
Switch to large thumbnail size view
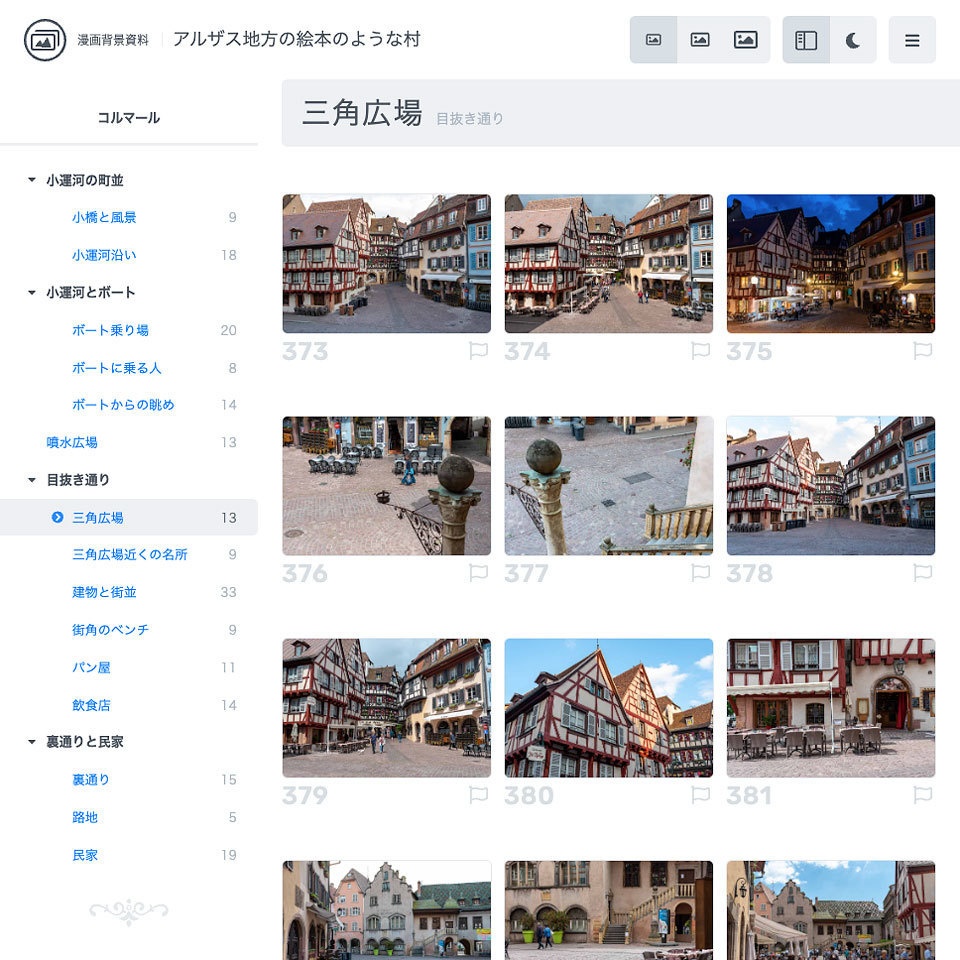(x=745, y=40)
